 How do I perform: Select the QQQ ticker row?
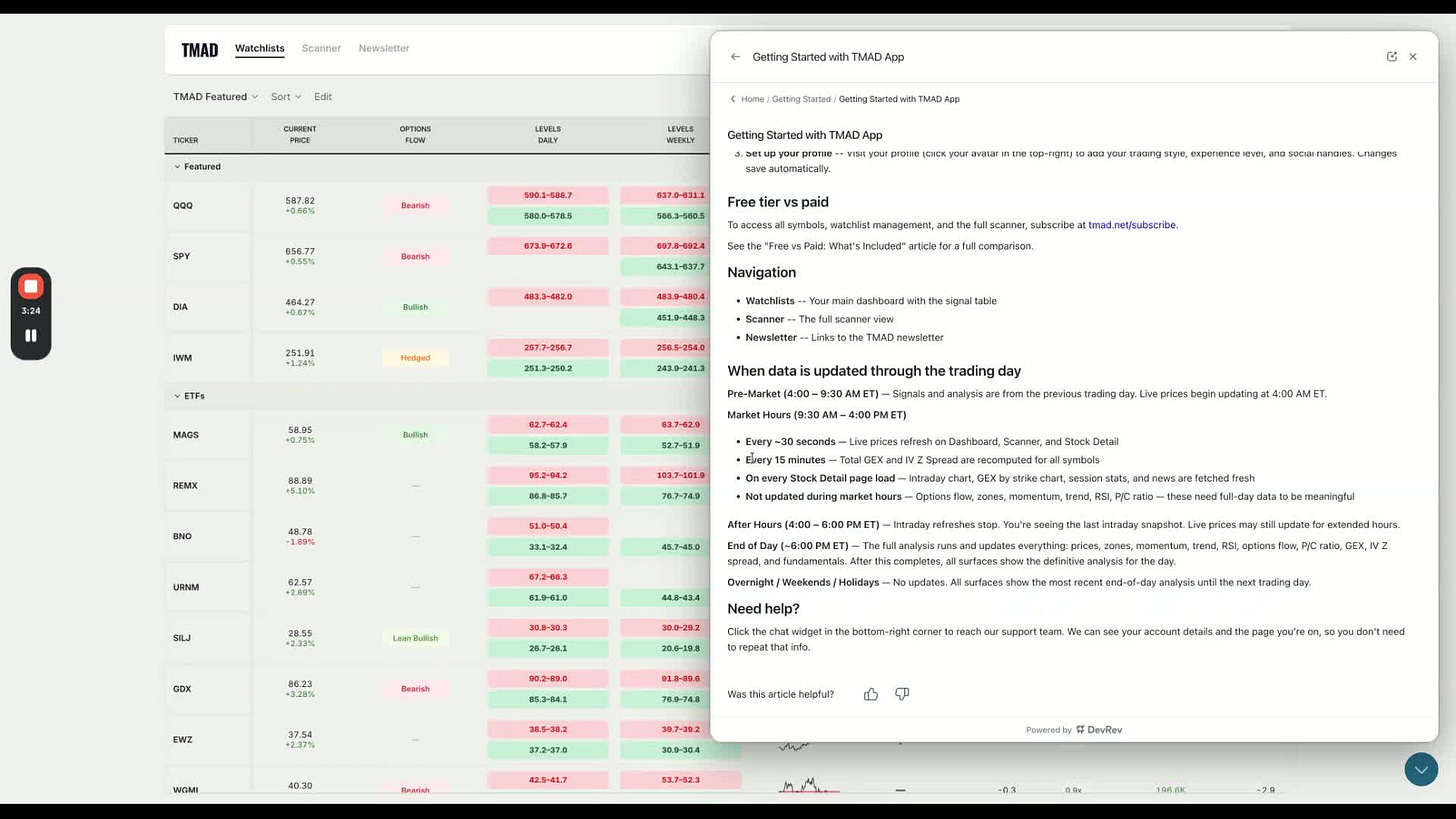coord(182,206)
